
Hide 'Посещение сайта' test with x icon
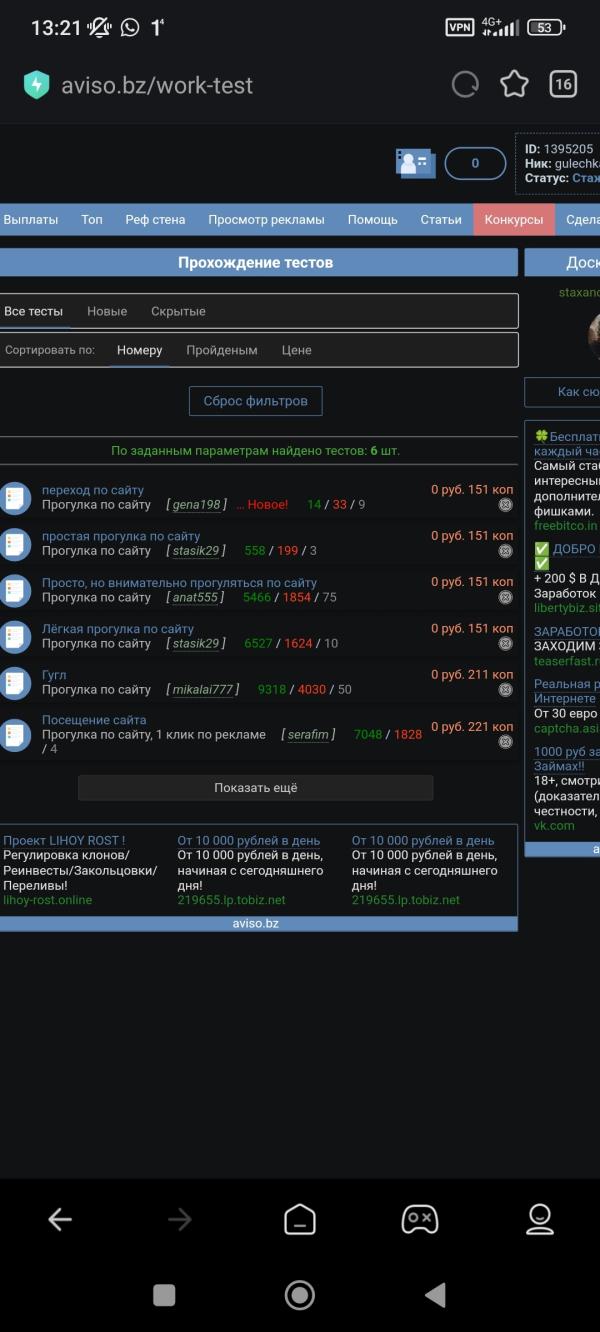pyautogui.click(x=505, y=743)
